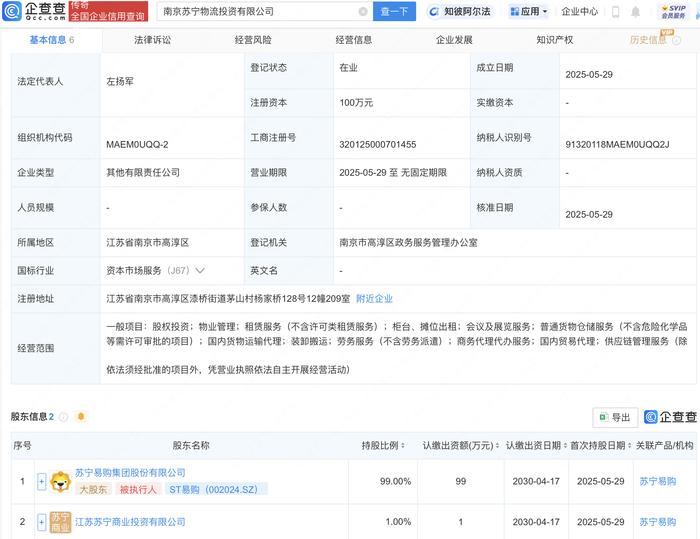
Task: Click the 序号 column header
Action: pyautogui.click(x=22, y=446)
